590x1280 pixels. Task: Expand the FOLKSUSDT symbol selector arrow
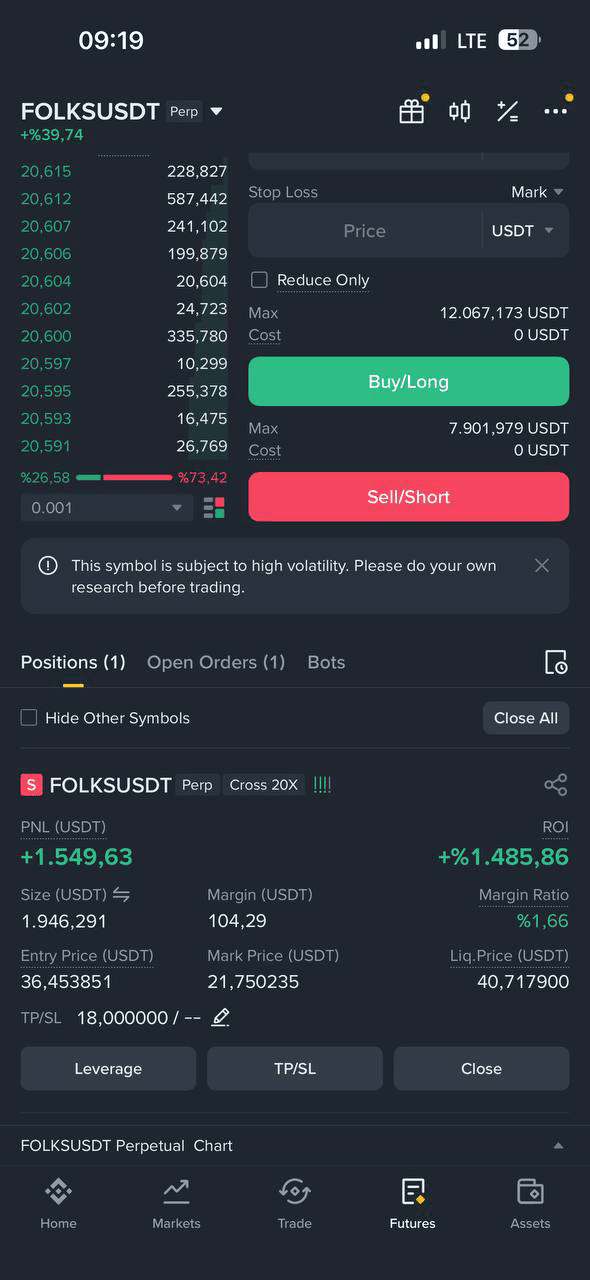[216, 111]
